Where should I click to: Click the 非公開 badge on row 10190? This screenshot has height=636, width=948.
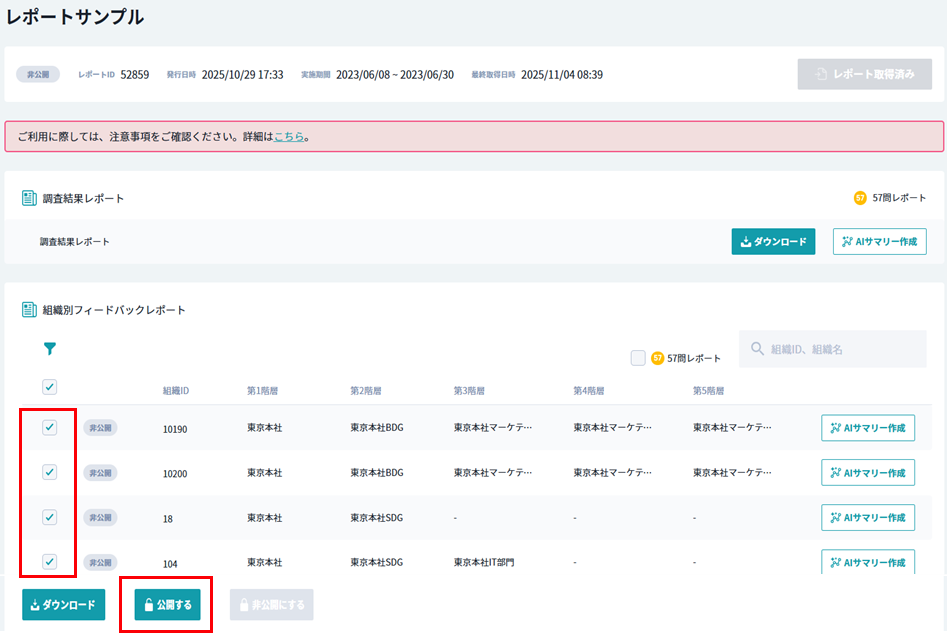click(x=100, y=427)
